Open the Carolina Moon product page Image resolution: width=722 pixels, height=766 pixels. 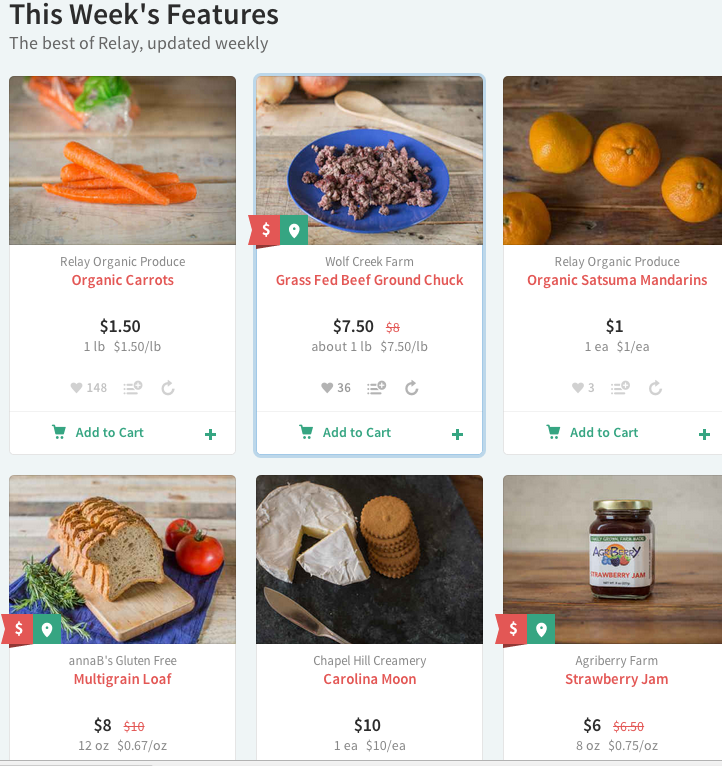tap(369, 679)
